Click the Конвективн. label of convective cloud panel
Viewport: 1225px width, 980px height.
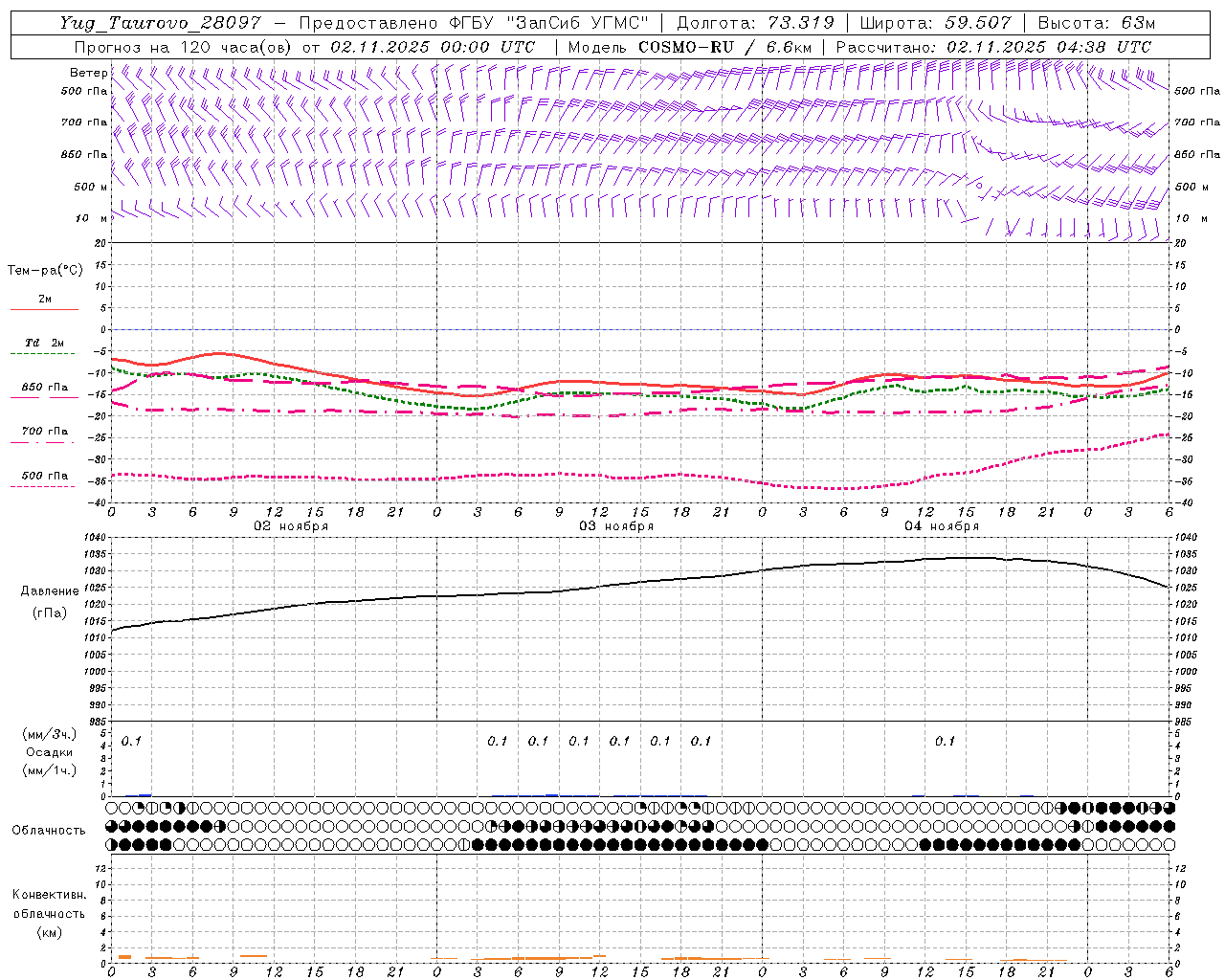pos(49,895)
